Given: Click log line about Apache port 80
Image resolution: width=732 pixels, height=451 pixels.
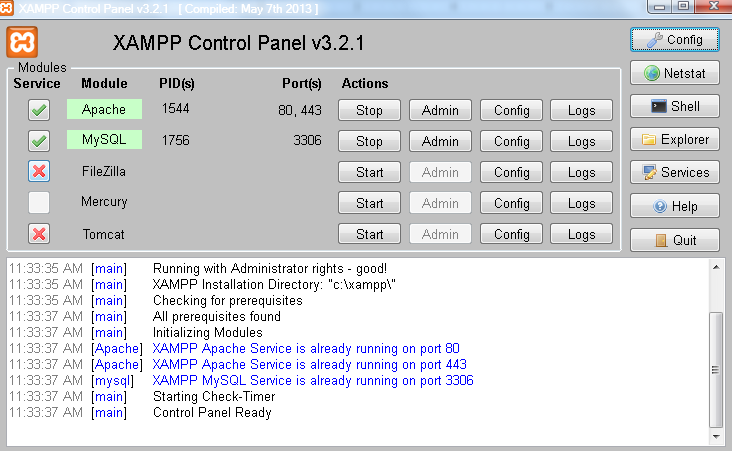Looking at the screenshot, I should coord(306,349).
